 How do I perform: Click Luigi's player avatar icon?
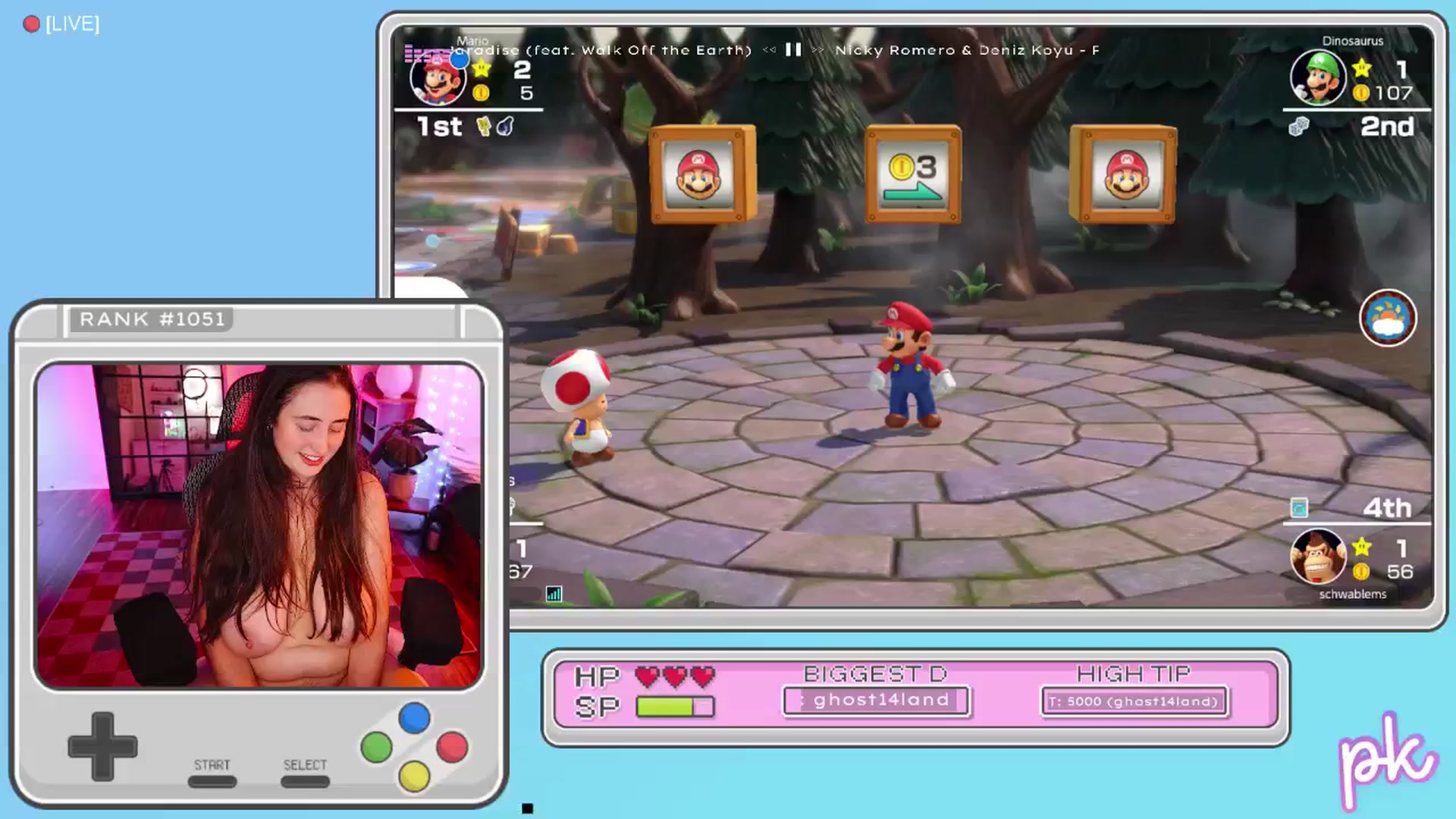coord(1318,77)
